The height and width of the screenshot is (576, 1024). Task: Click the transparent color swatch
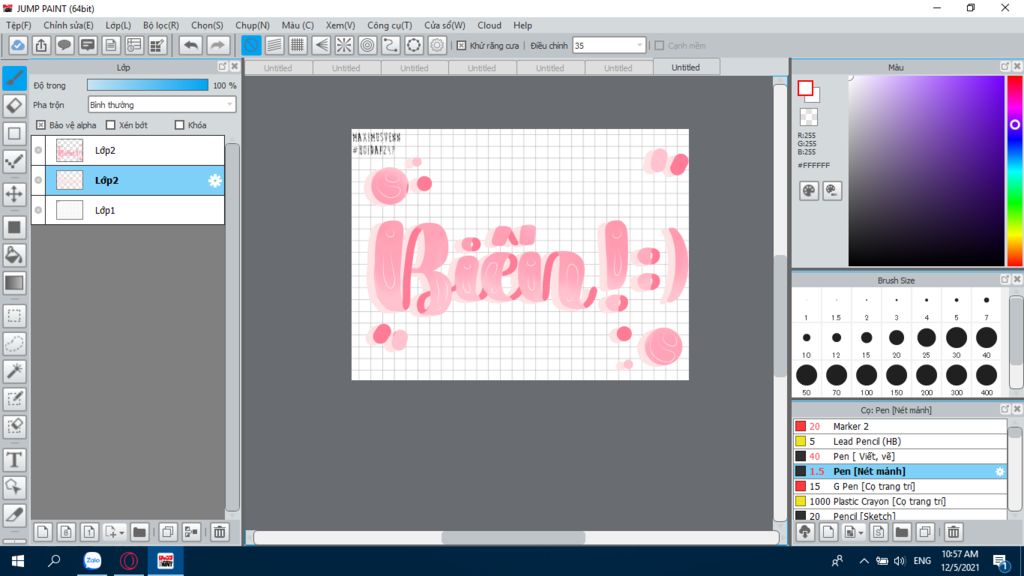pos(808,117)
